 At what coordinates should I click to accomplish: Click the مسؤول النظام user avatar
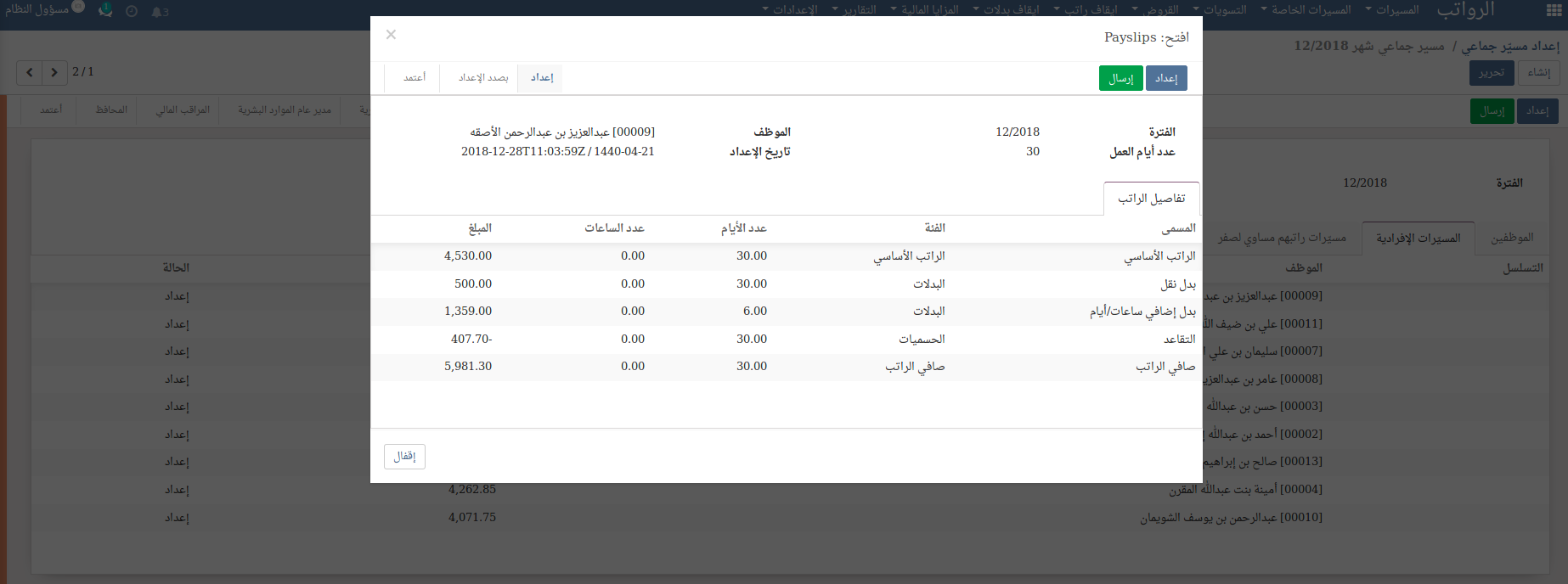(78, 8)
